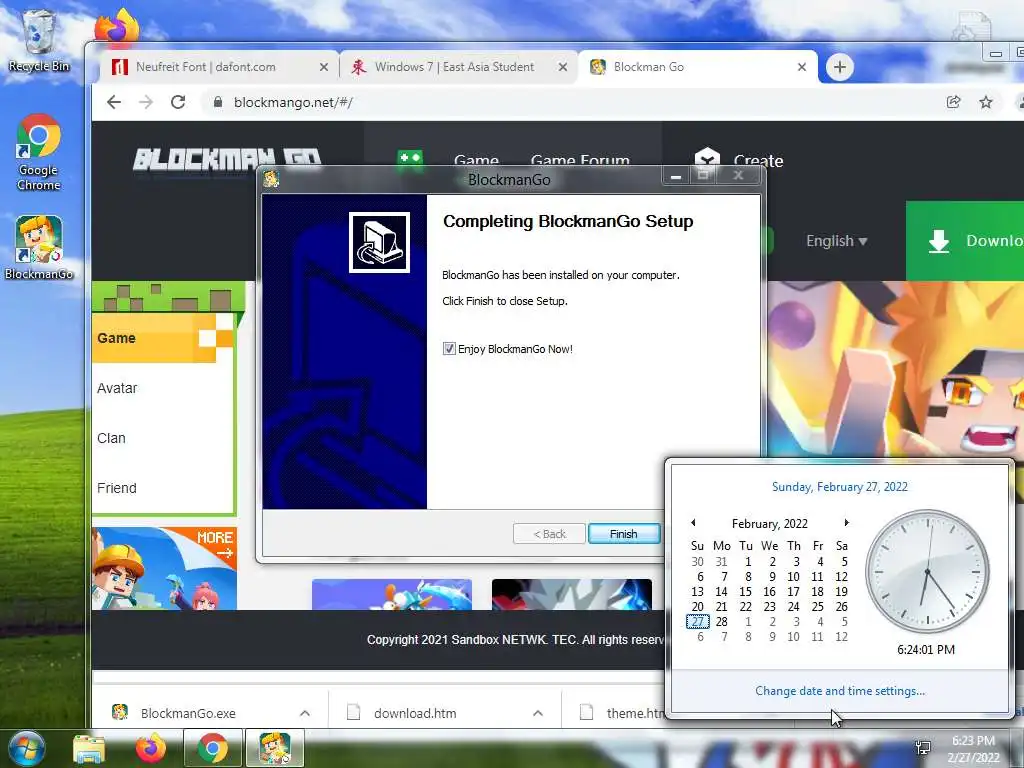Open the English language dropdown

coord(837,241)
